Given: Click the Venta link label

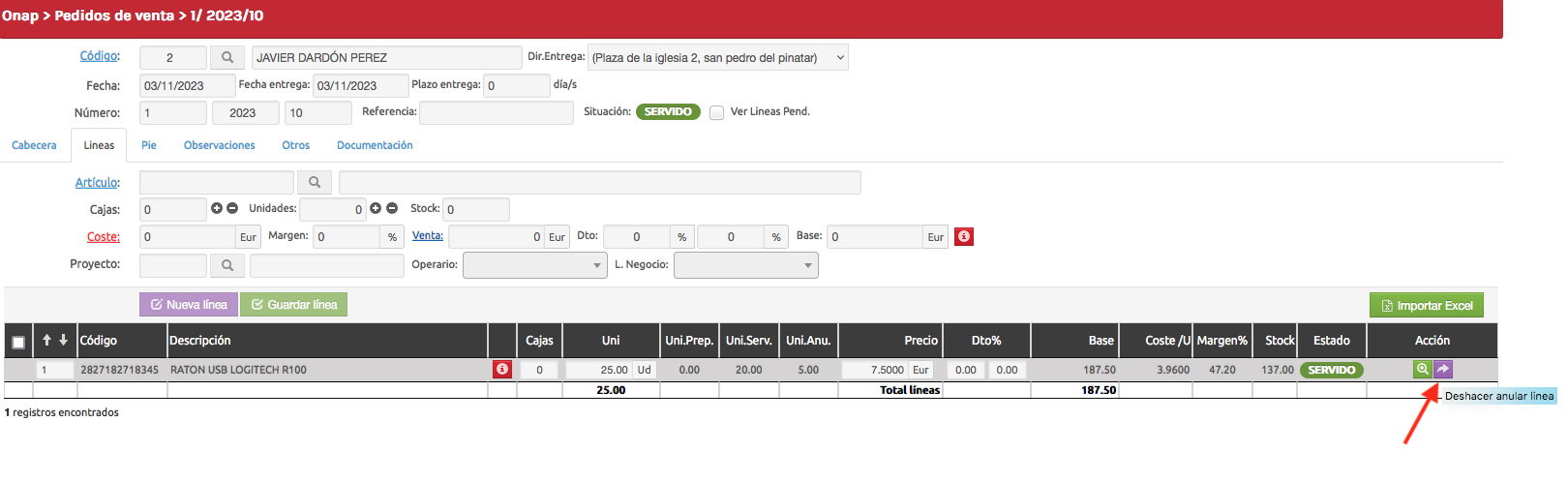Looking at the screenshot, I should (x=427, y=235).
